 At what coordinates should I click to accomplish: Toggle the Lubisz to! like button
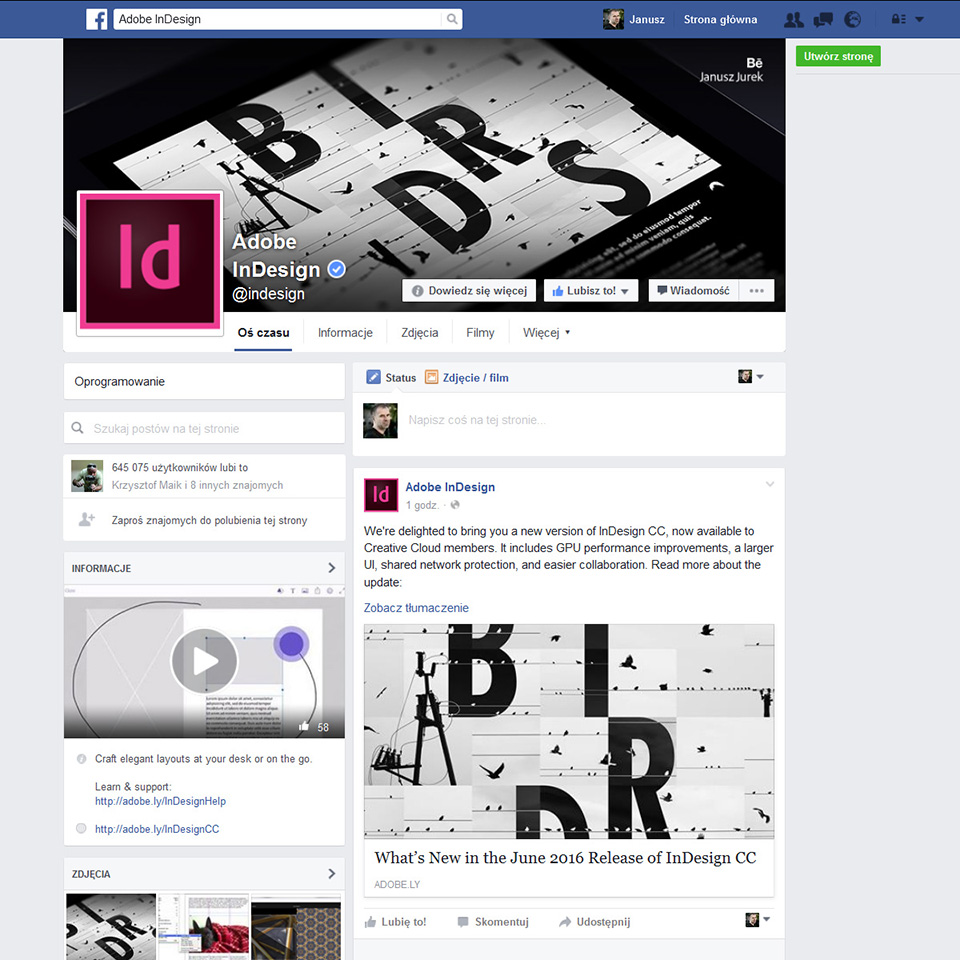click(590, 291)
